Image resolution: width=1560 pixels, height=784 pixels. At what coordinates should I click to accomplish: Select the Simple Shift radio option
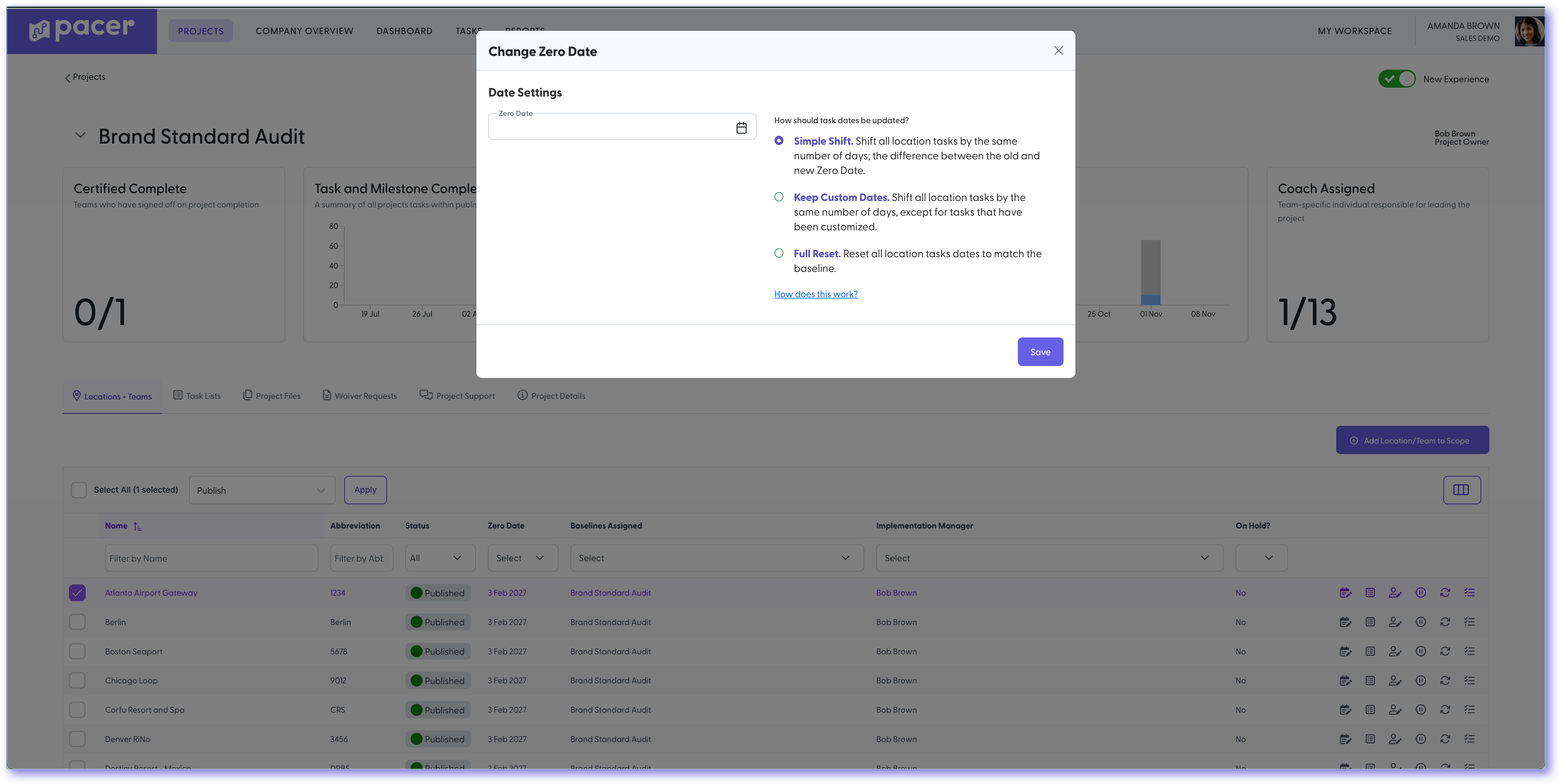click(x=779, y=141)
